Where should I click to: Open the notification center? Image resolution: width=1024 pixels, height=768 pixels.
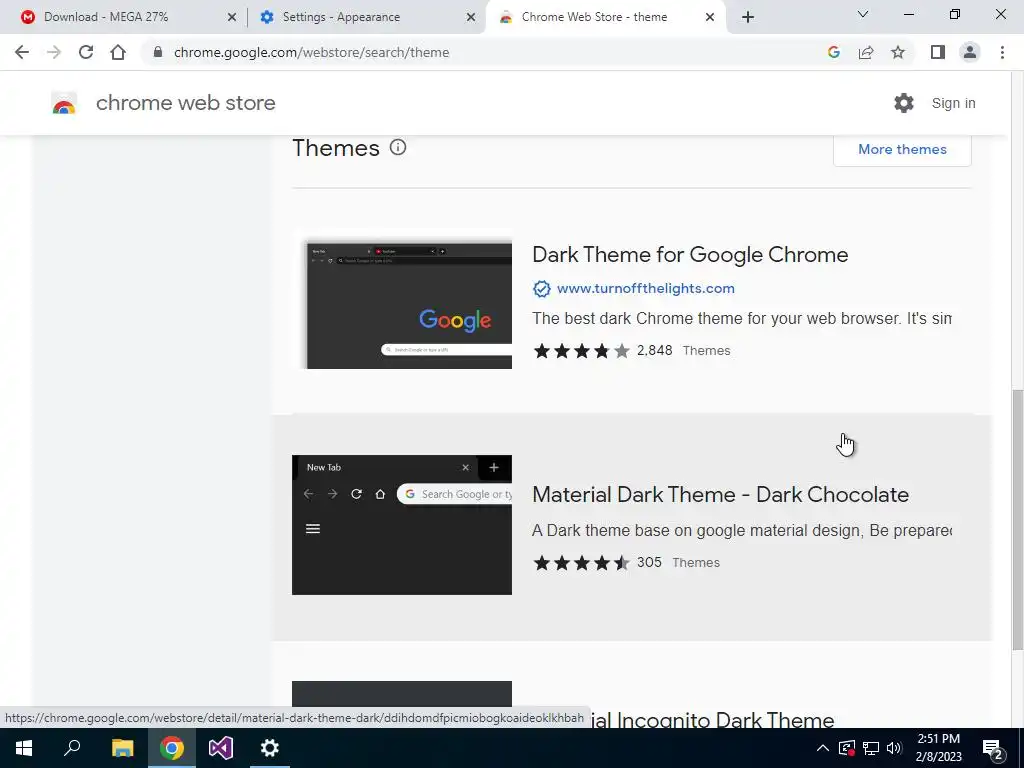pyautogui.click(x=993, y=748)
